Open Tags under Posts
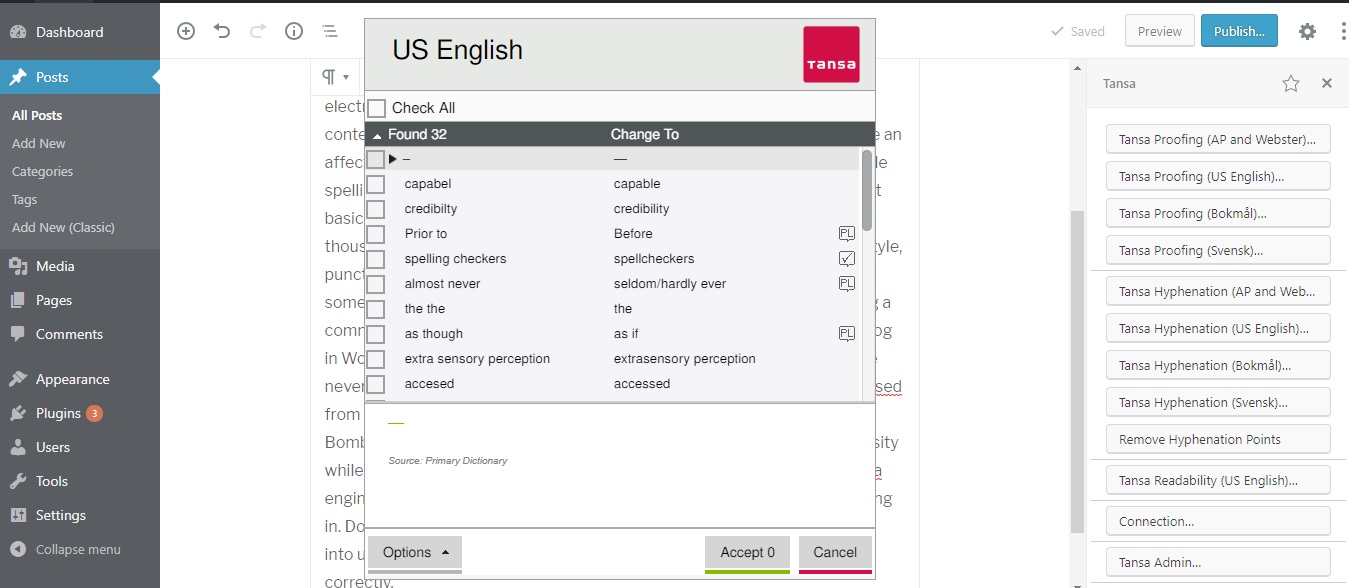 24,199
